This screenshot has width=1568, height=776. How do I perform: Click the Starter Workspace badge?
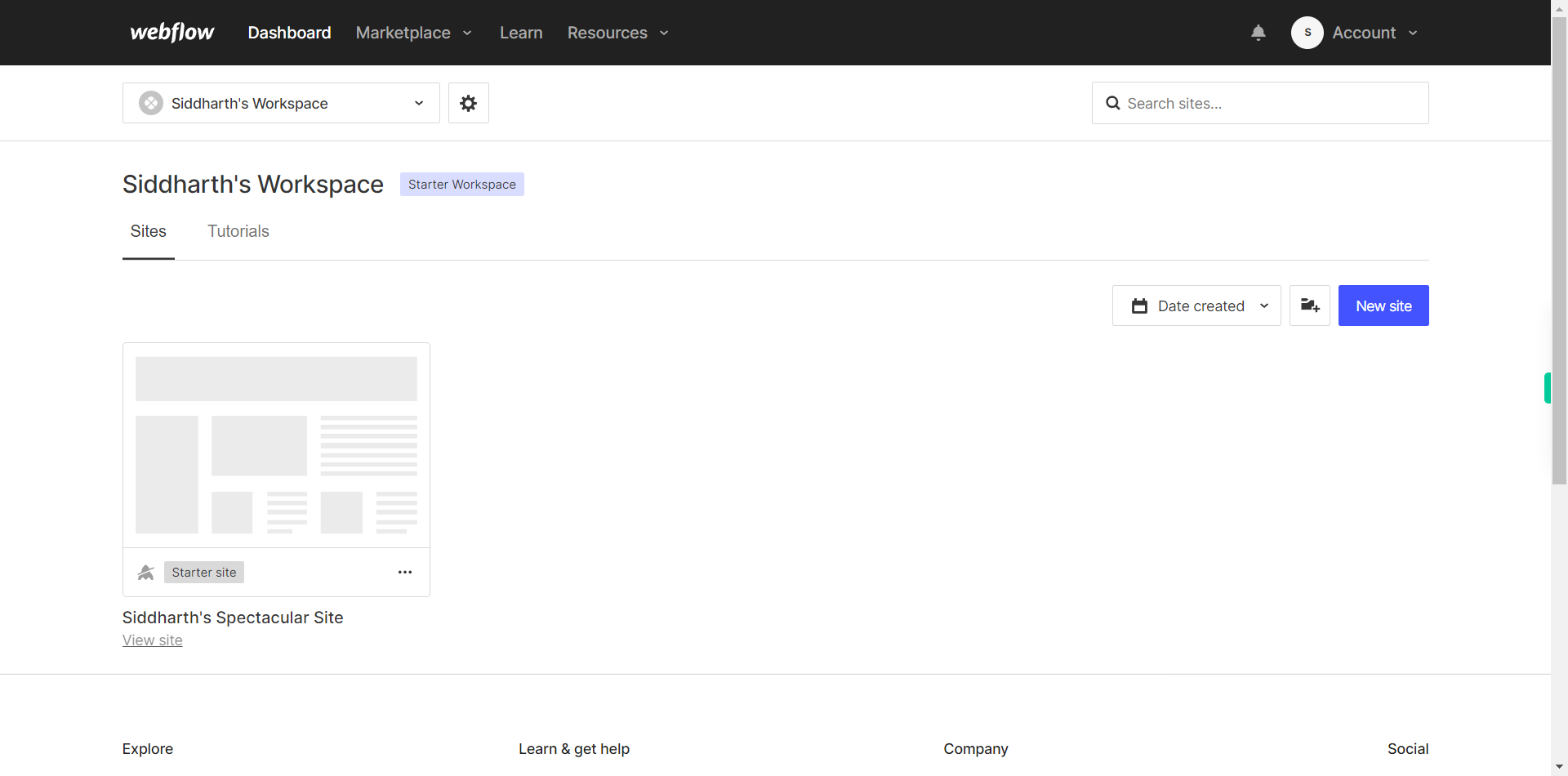tap(462, 184)
